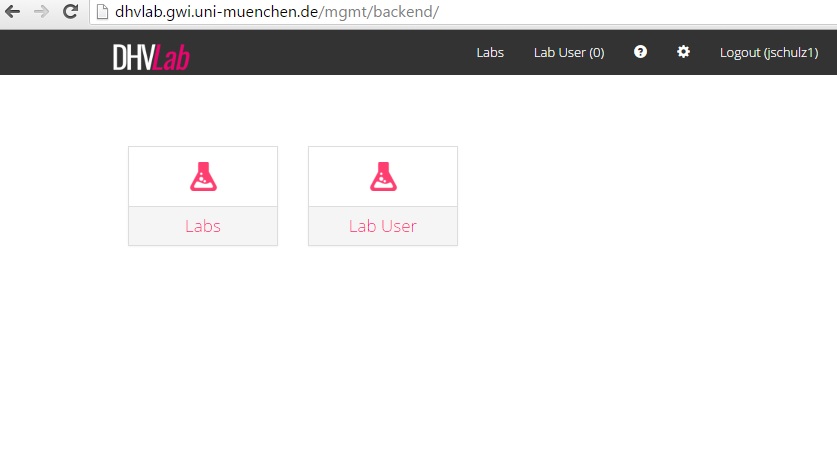Log out of the jschulz1 account

[x=769, y=53]
